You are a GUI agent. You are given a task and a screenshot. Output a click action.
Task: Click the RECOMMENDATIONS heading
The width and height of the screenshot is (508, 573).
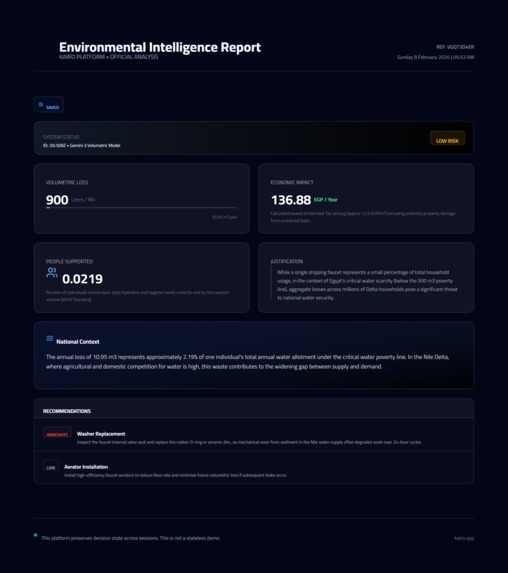(x=67, y=411)
